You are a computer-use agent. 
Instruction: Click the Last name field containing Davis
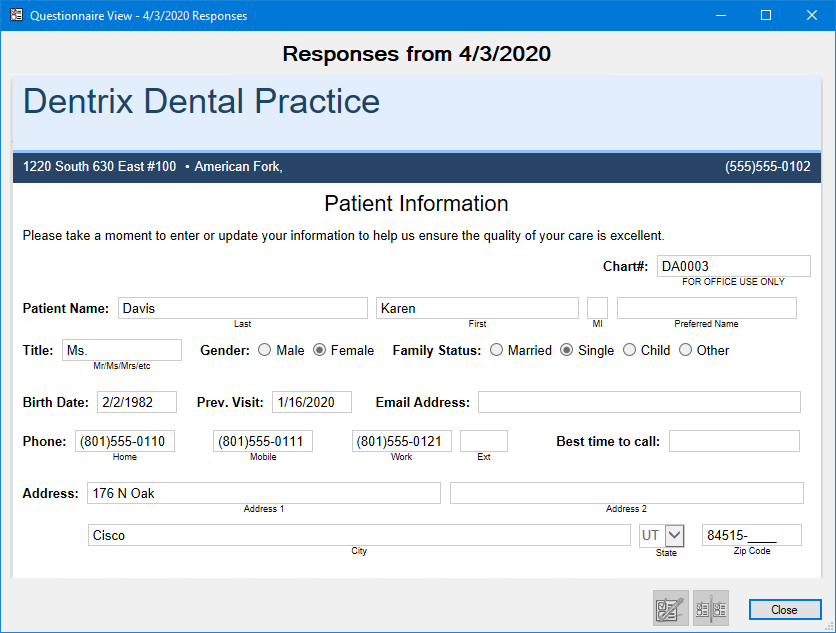click(x=242, y=308)
